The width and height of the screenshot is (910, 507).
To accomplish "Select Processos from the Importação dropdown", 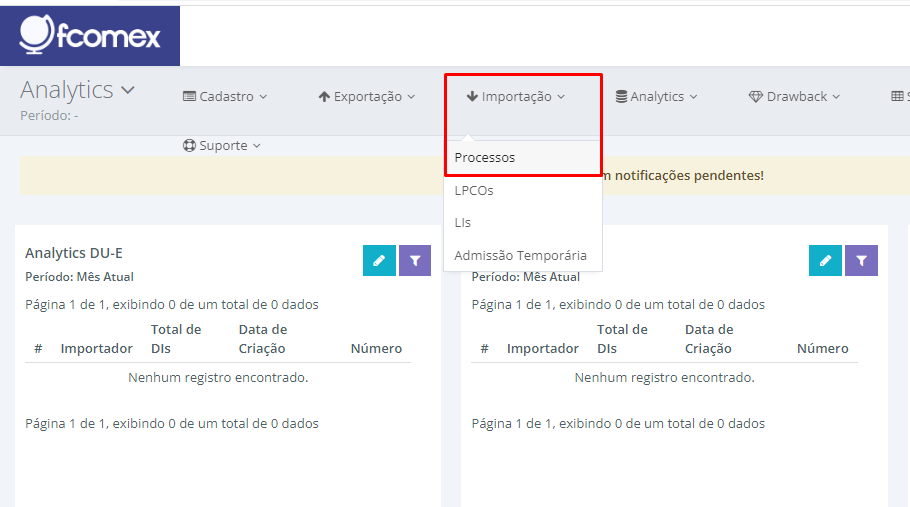I will coord(523,157).
